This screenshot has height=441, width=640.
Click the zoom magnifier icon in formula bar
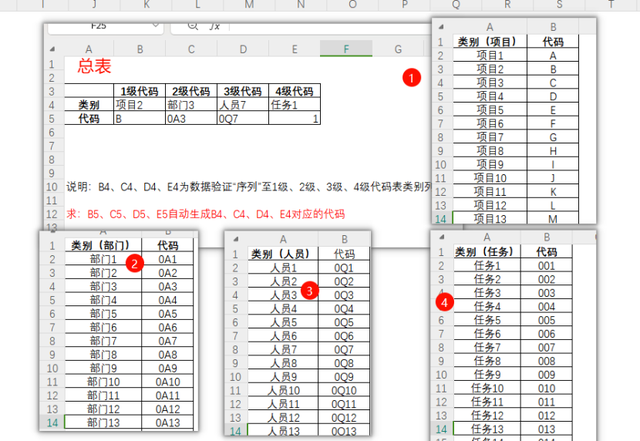pos(193,26)
